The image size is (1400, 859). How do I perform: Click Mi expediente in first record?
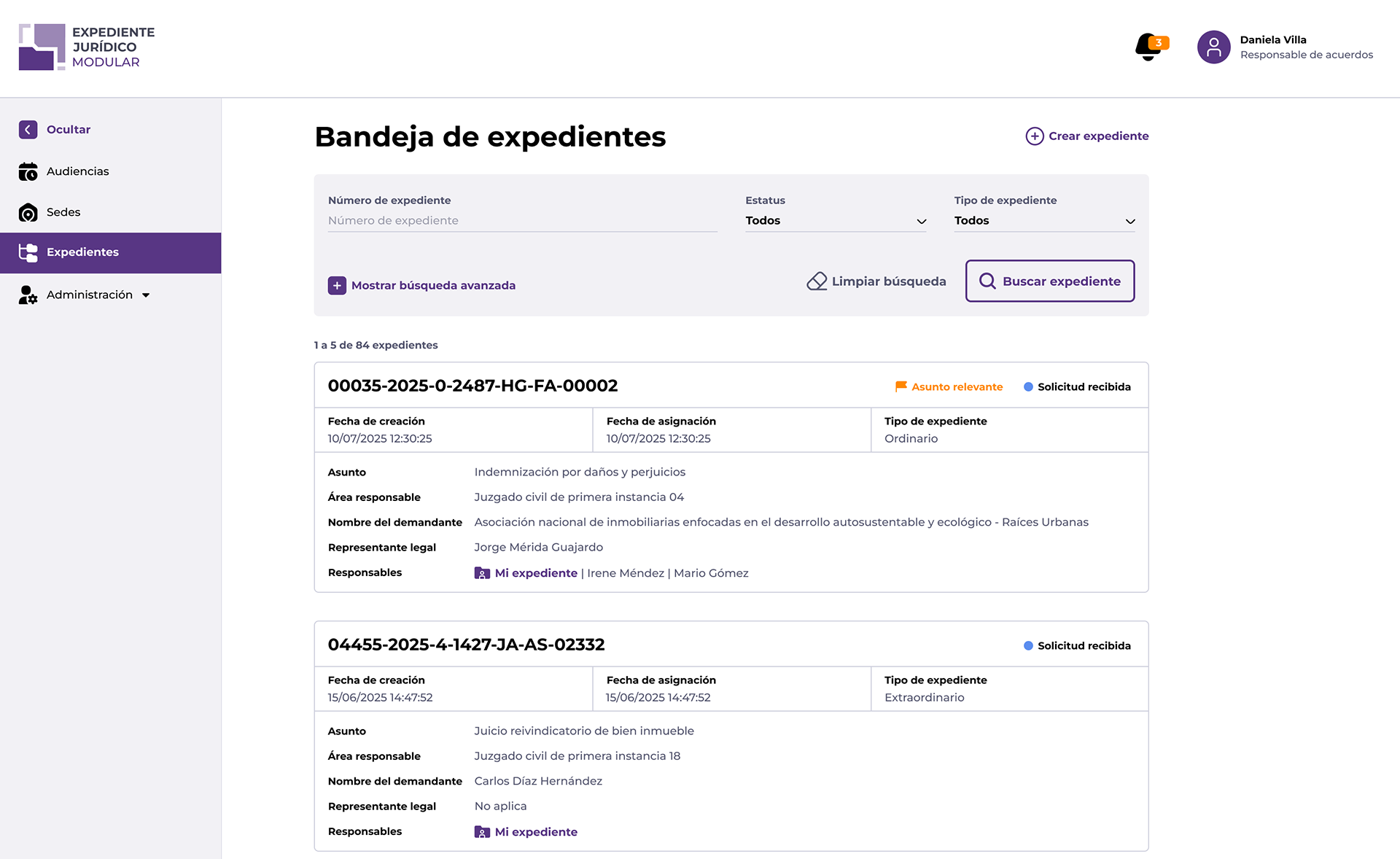pyautogui.click(x=535, y=573)
